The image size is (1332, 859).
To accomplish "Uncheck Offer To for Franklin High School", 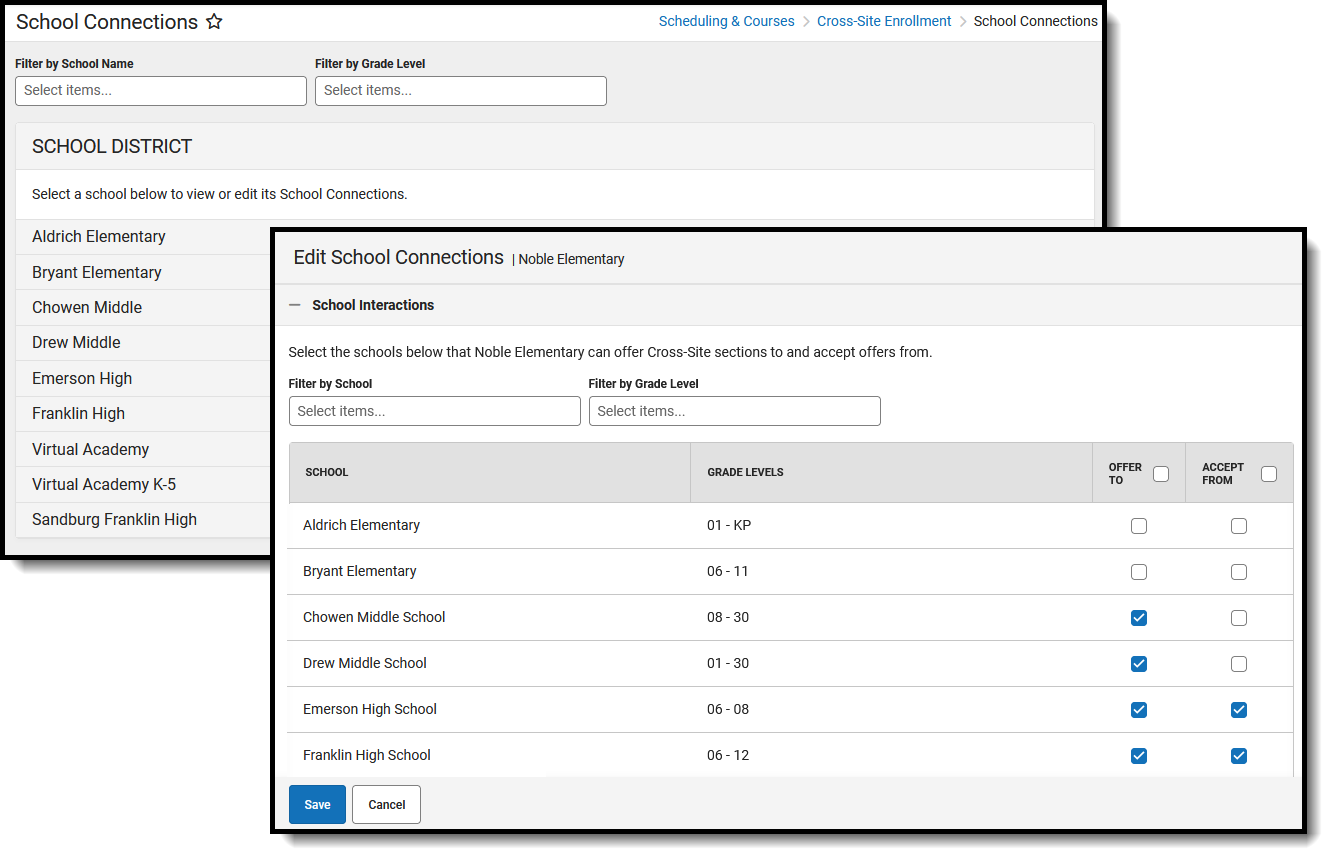I will tap(1139, 756).
